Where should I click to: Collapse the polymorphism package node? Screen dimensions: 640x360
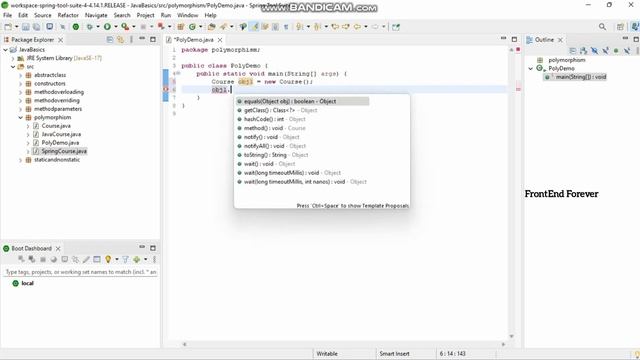[x=20, y=118]
